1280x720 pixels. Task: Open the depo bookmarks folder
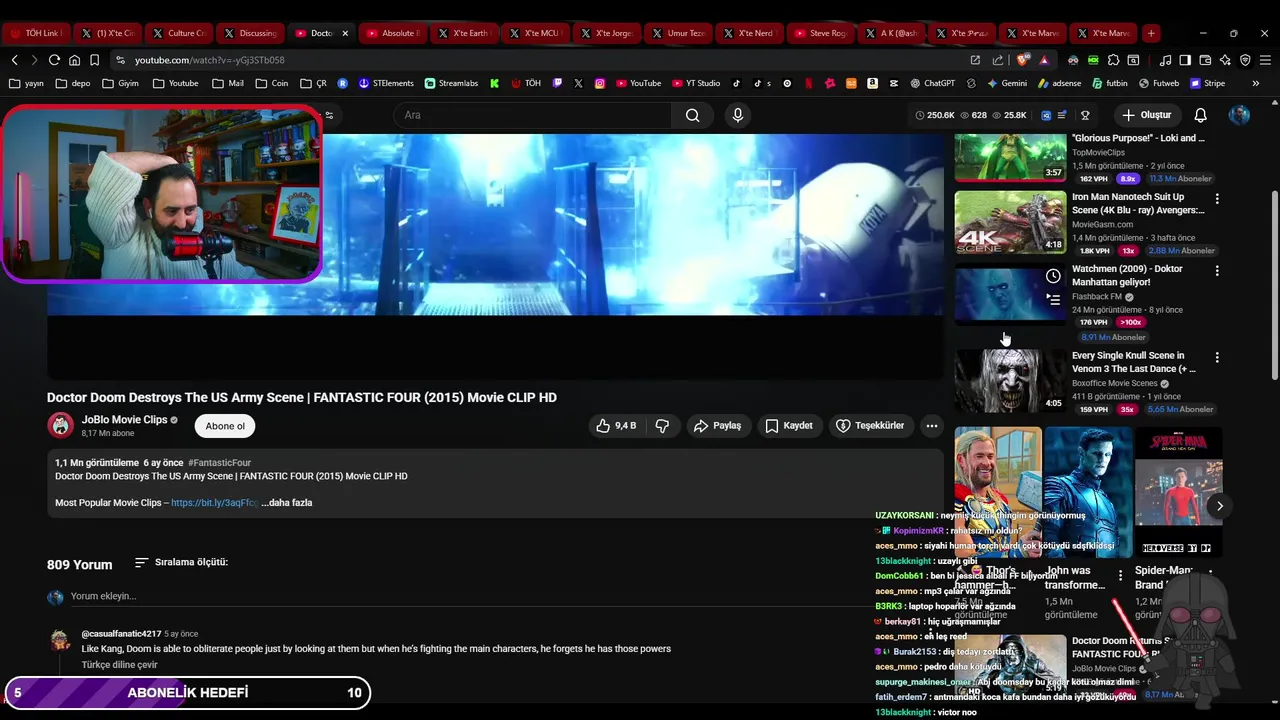tap(74, 83)
